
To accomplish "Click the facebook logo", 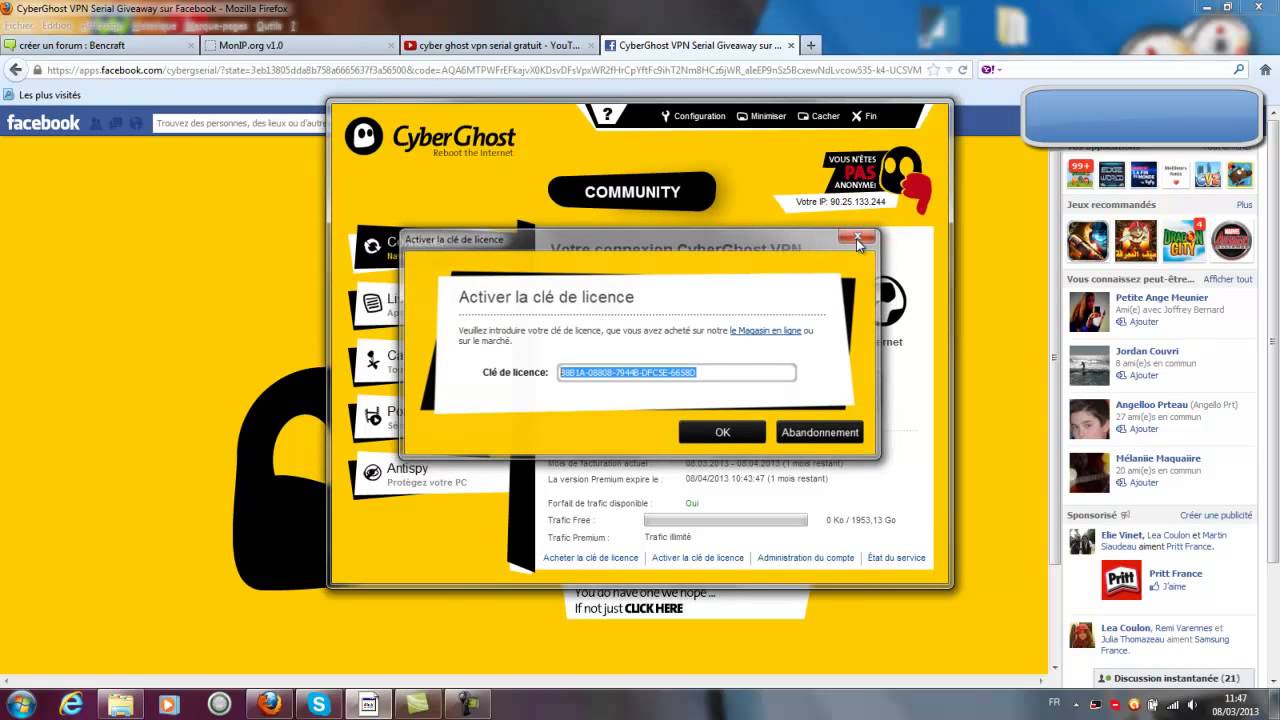I will [x=43, y=123].
